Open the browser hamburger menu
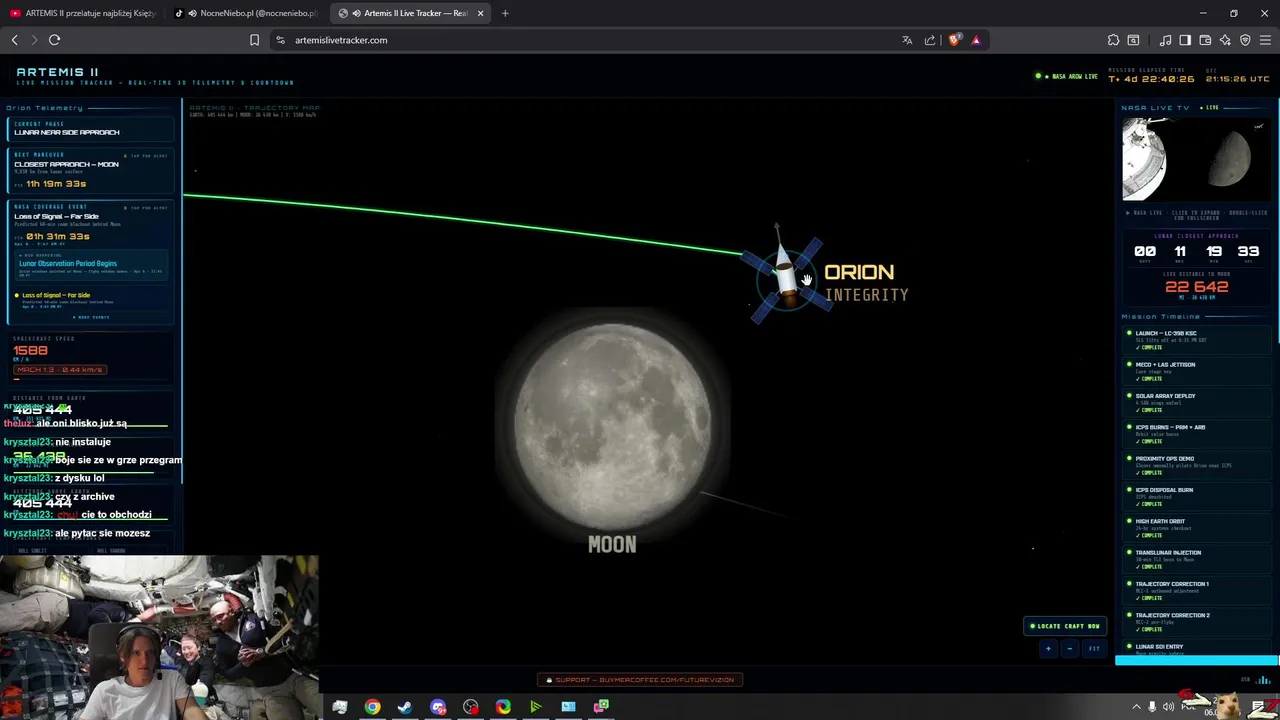Screen dimensions: 1280x720 point(1265,40)
